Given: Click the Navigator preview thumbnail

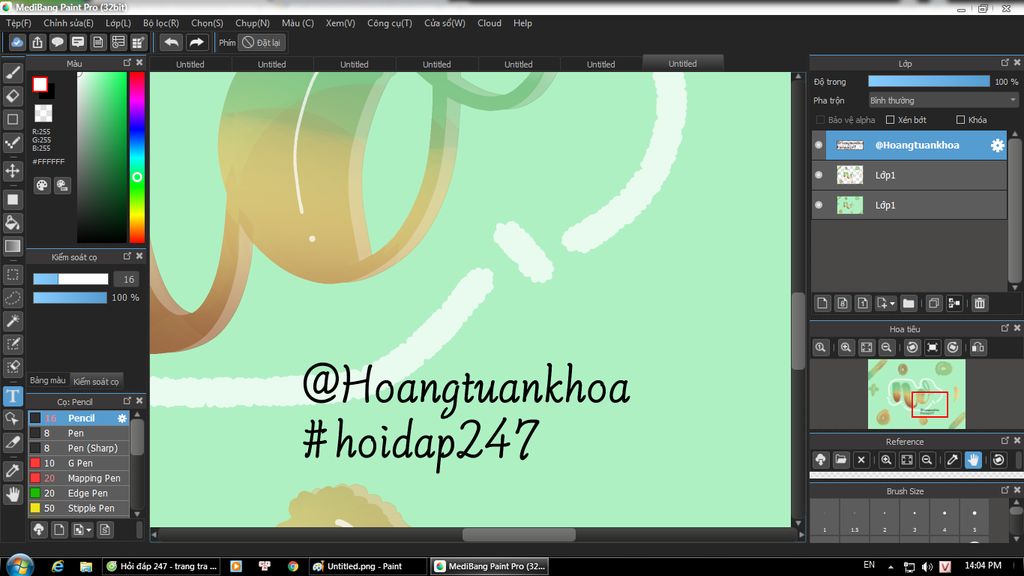Looking at the screenshot, I should pos(916,394).
